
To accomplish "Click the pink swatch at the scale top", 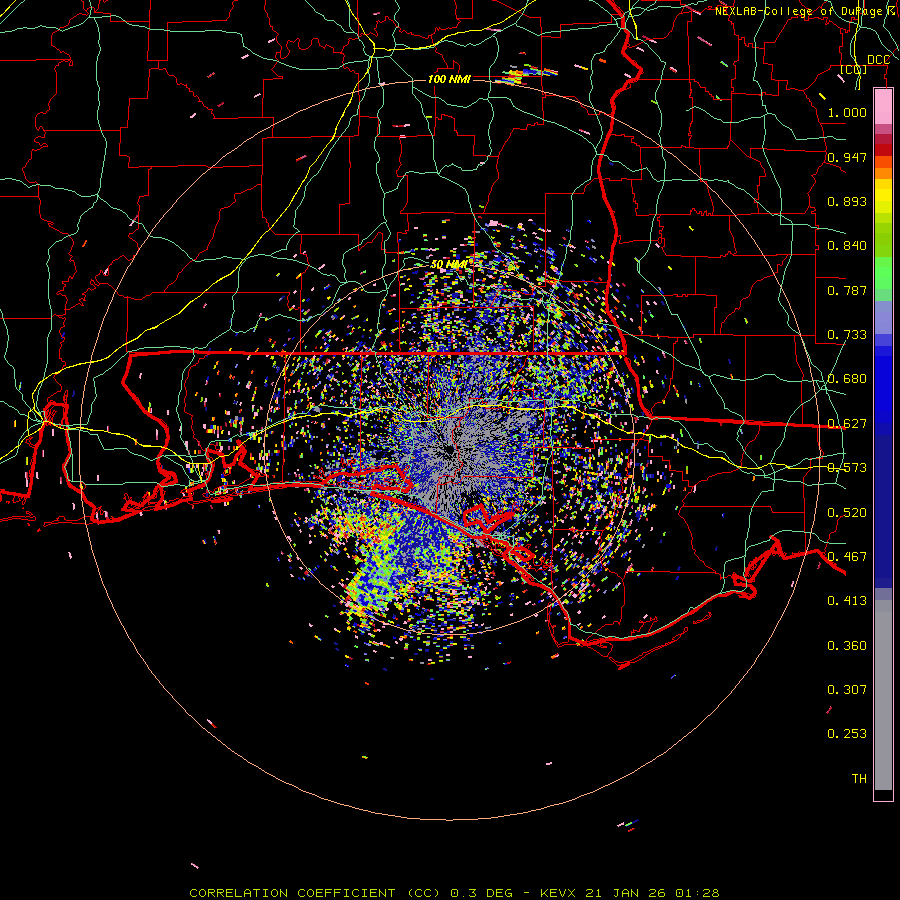I will [883, 106].
